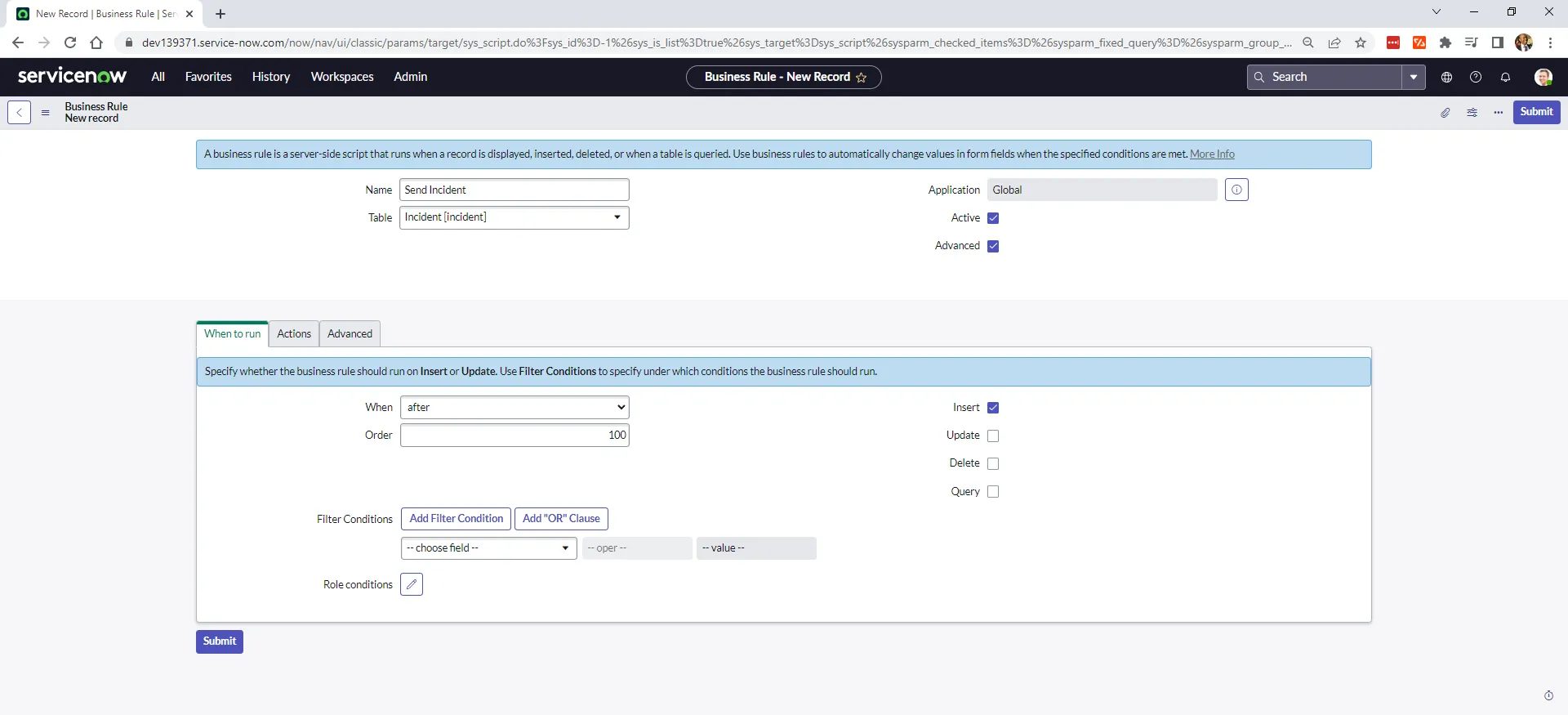1568x715 pixels.
Task: Go to browser home page
Action: [x=96, y=42]
